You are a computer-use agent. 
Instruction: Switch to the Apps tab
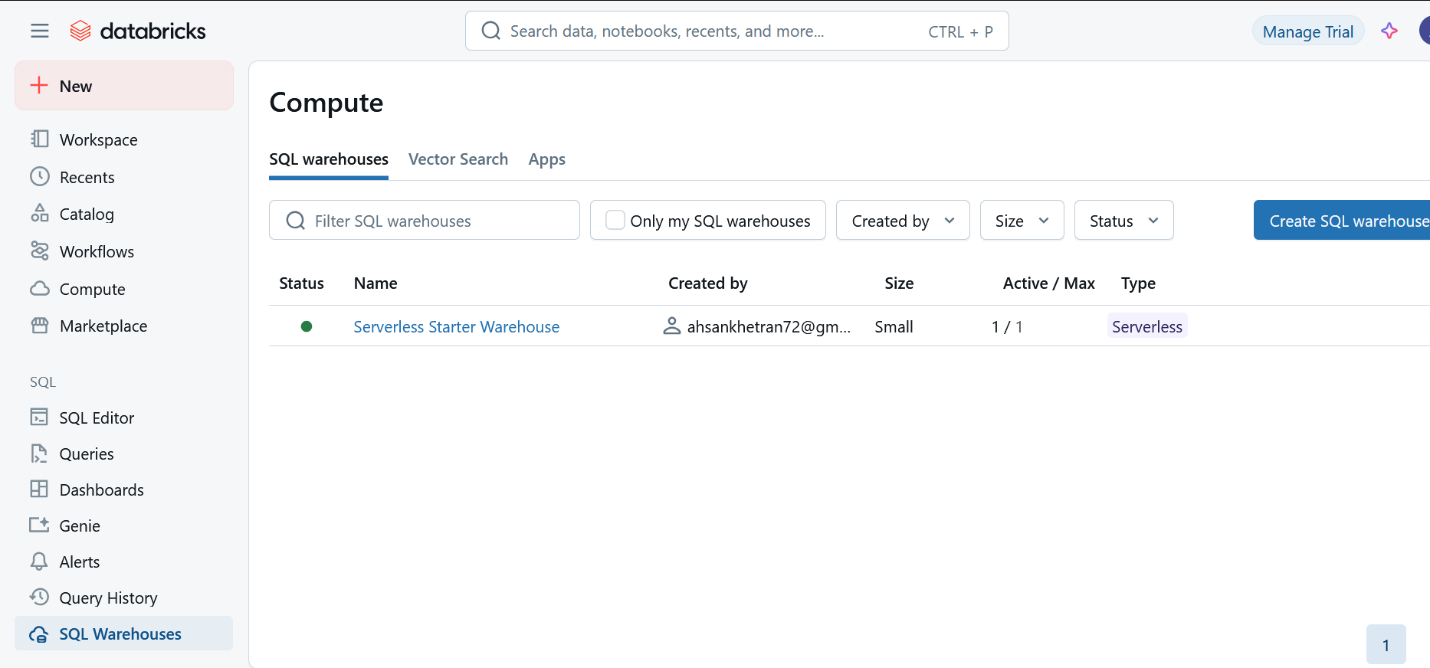point(547,159)
